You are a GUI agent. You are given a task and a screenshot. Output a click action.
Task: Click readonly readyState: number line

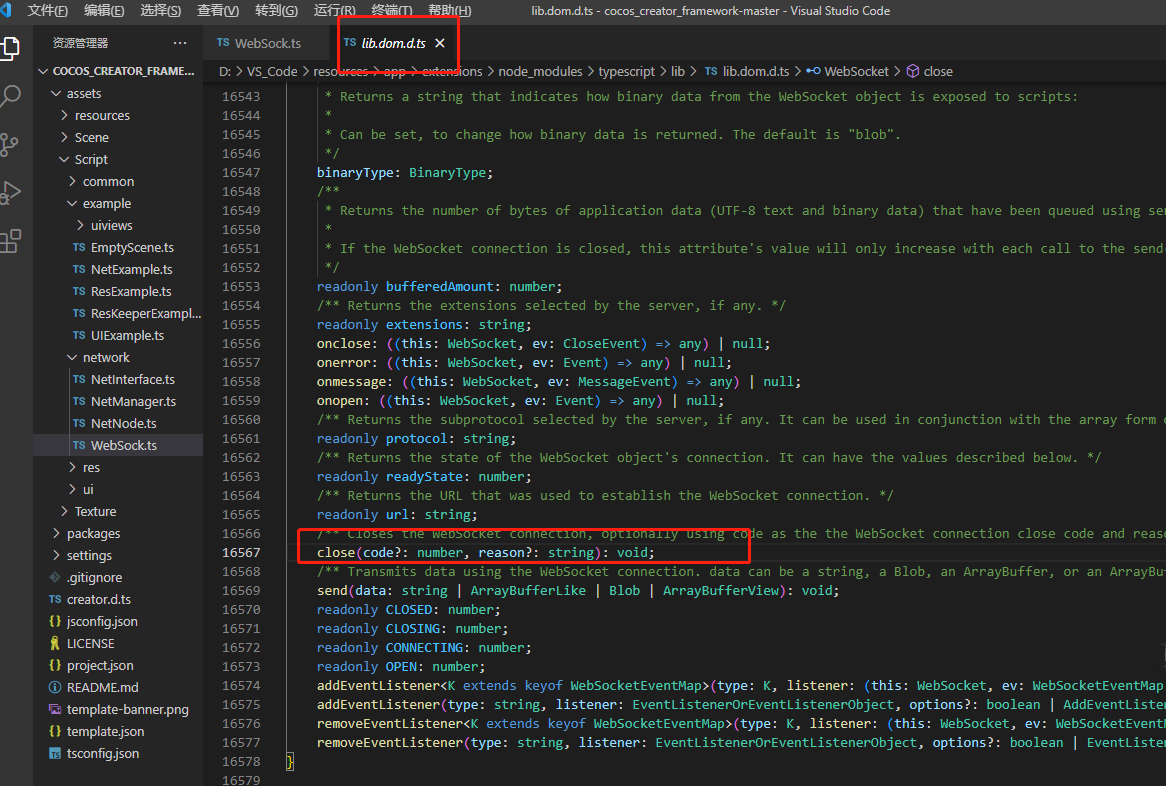(x=424, y=477)
